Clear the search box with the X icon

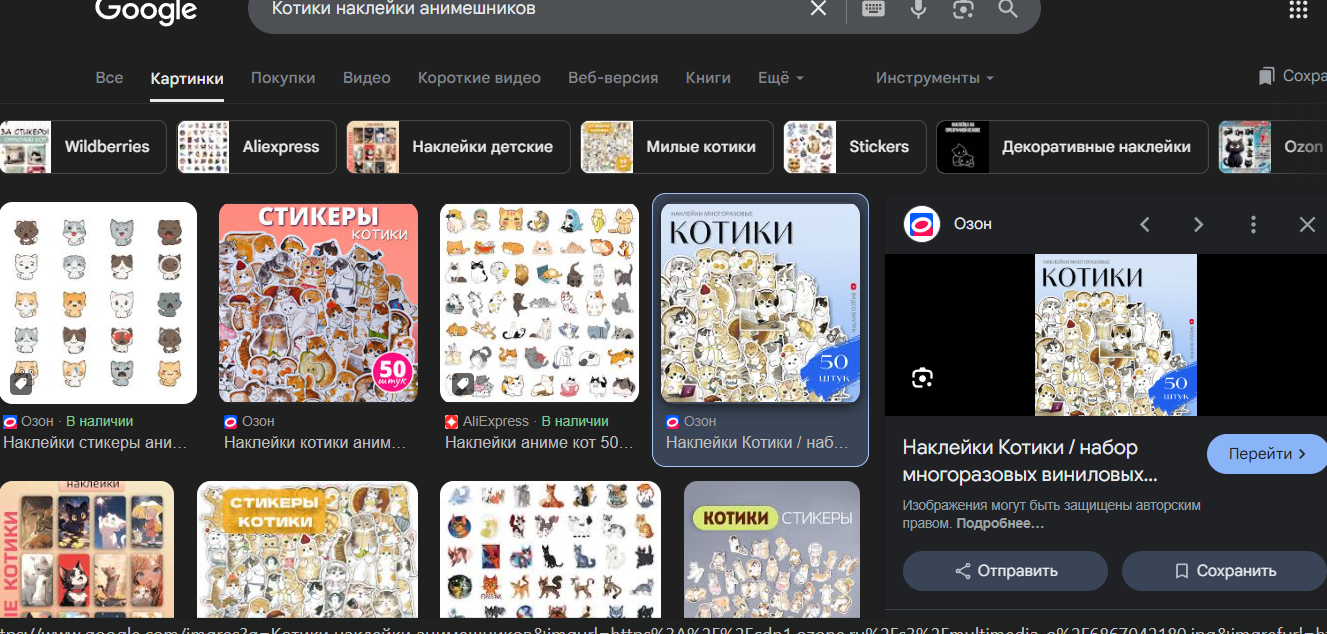pyautogui.click(x=818, y=9)
